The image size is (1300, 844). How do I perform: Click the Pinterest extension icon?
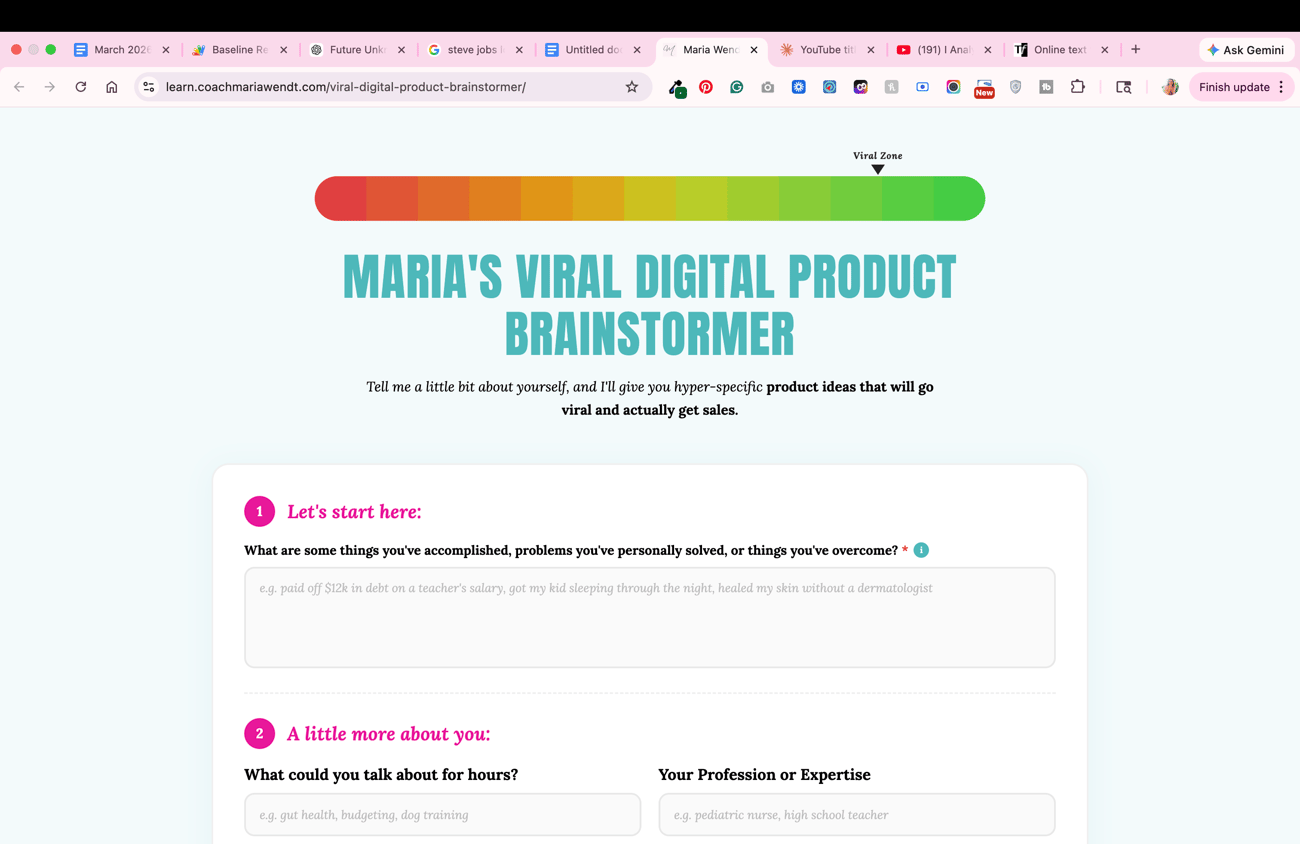706,87
